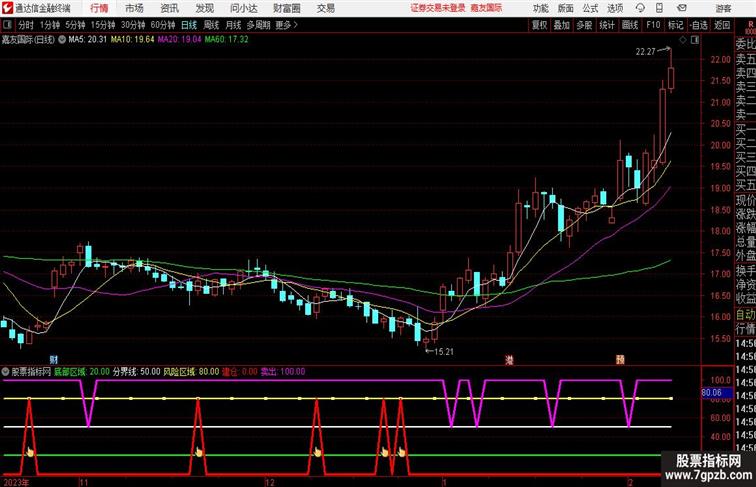The image size is (756, 487).
Task: Toggle the left sidebar panel icon
Action: pos(7,25)
